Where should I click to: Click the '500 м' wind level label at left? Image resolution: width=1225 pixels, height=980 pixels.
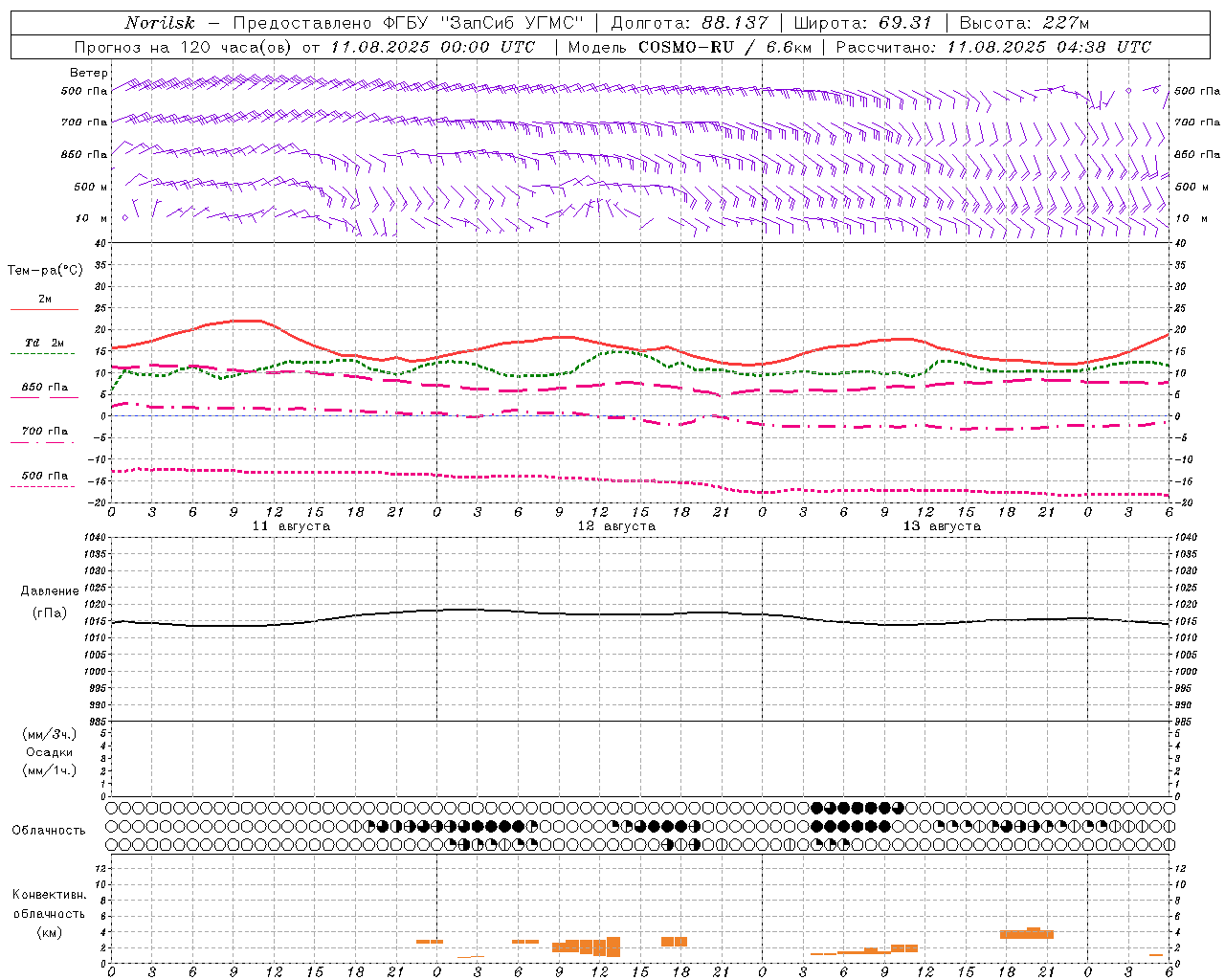point(91,187)
